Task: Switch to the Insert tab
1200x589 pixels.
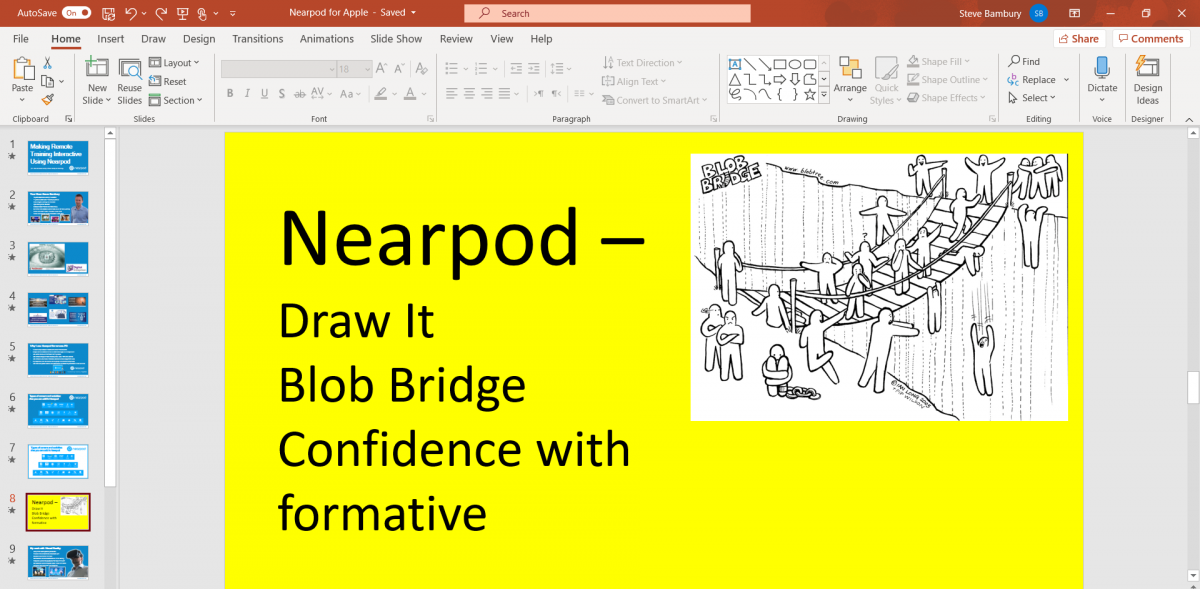Action: click(x=111, y=39)
